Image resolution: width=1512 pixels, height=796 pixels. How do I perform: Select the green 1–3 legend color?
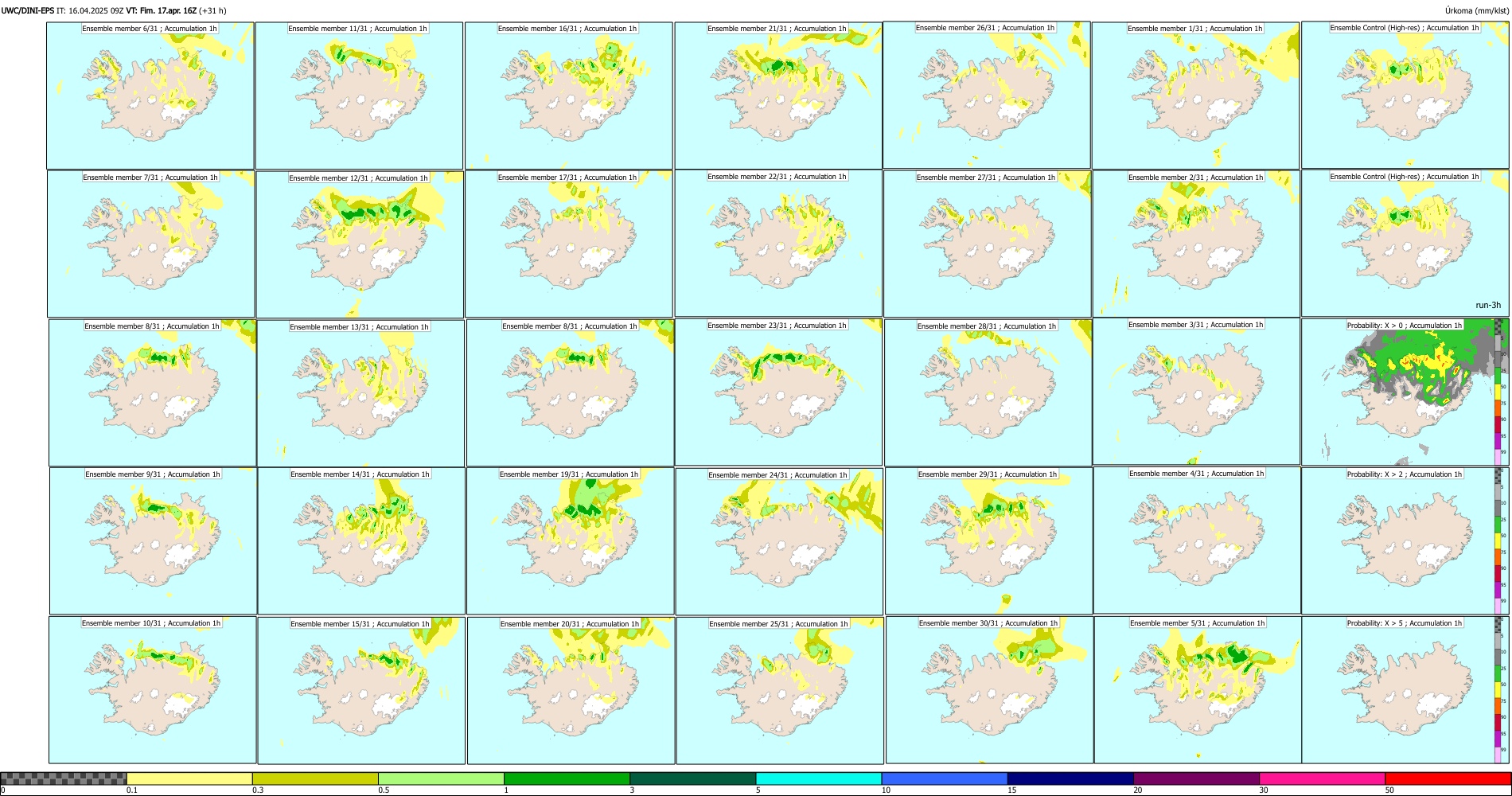[x=567, y=778]
